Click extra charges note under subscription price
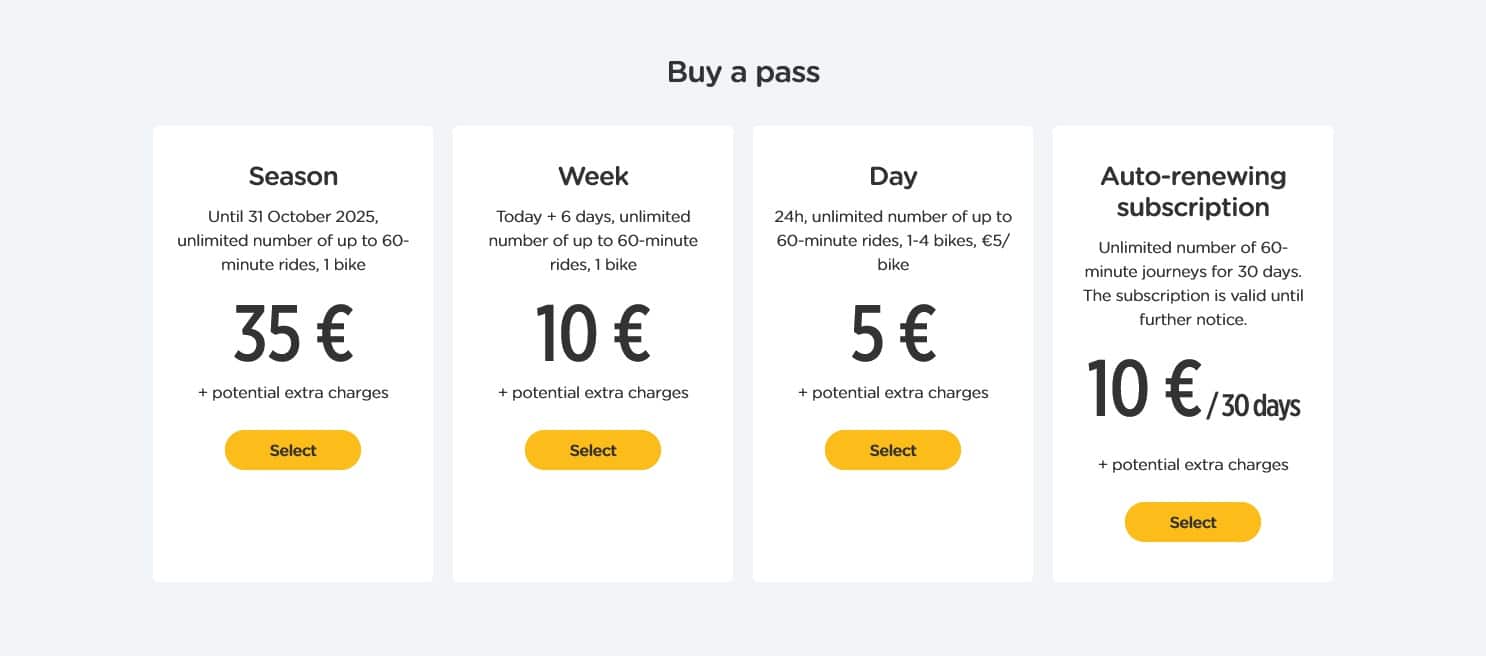Screen dimensions: 1486x656 (x=1193, y=464)
